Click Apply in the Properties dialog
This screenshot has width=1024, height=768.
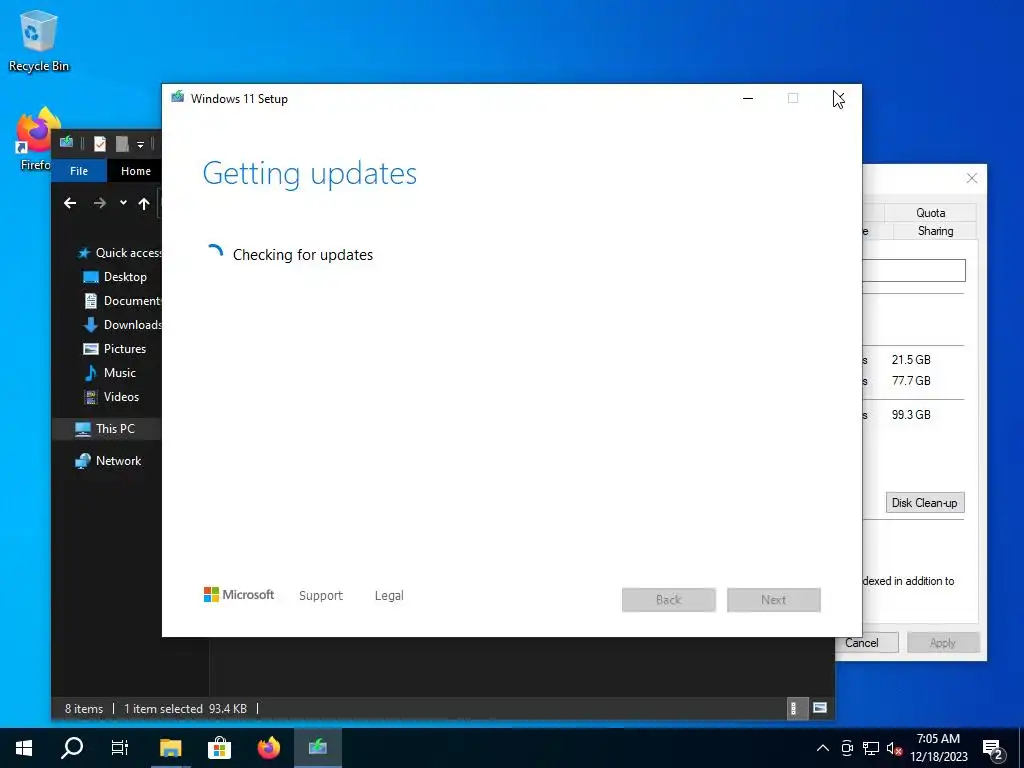(x=943, y=643)
